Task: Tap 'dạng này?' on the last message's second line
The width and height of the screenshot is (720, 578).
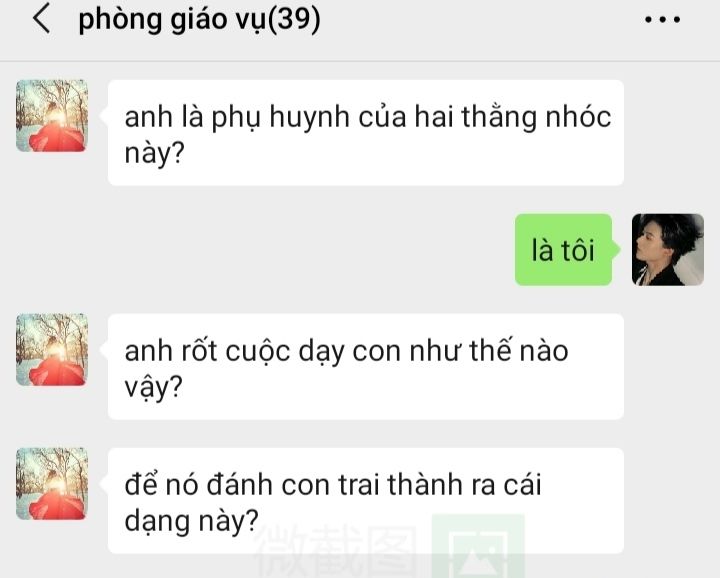Action: [191, 521]
